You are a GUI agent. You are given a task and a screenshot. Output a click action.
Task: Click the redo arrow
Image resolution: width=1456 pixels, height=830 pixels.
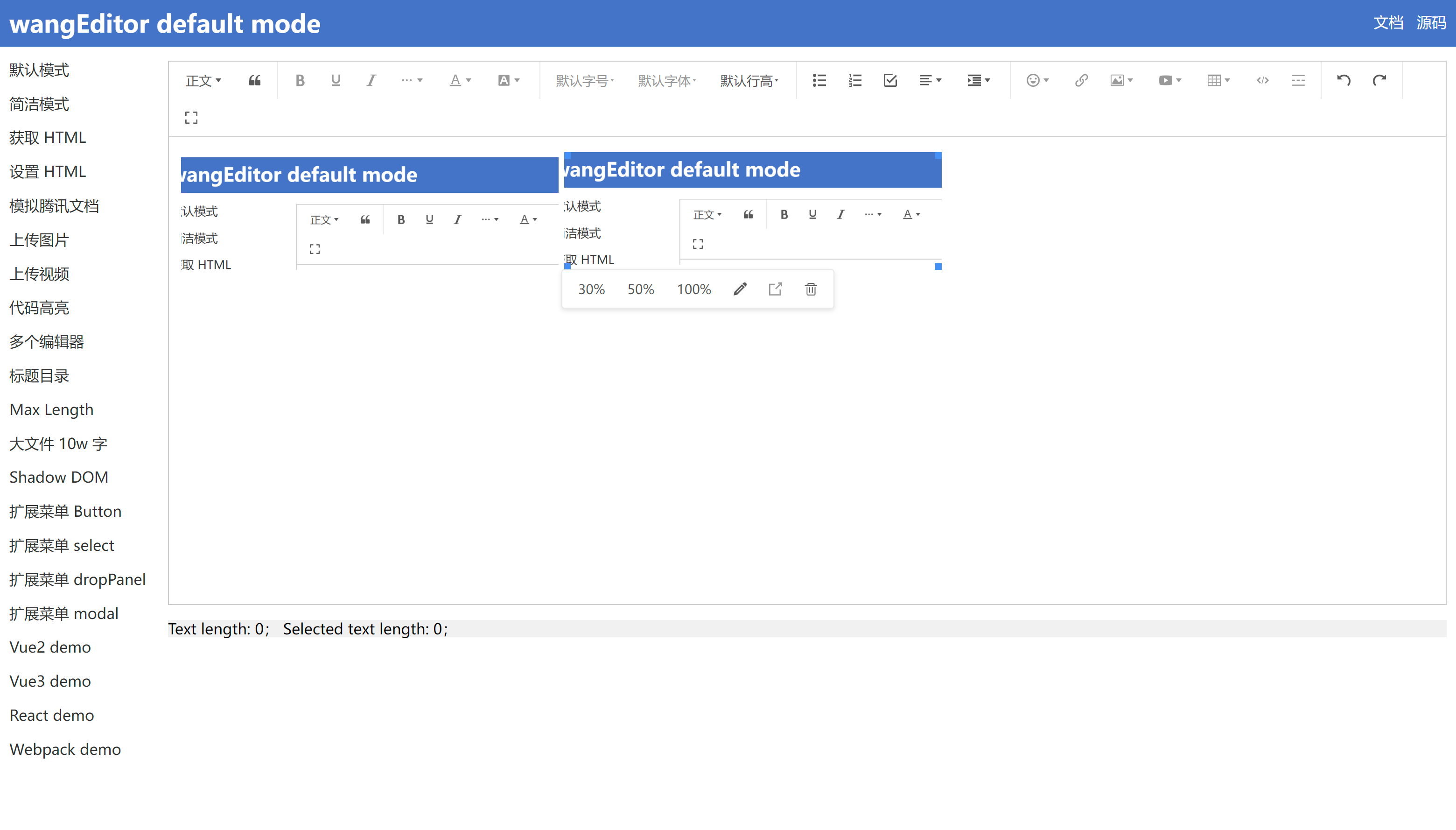click(1379, 80)
